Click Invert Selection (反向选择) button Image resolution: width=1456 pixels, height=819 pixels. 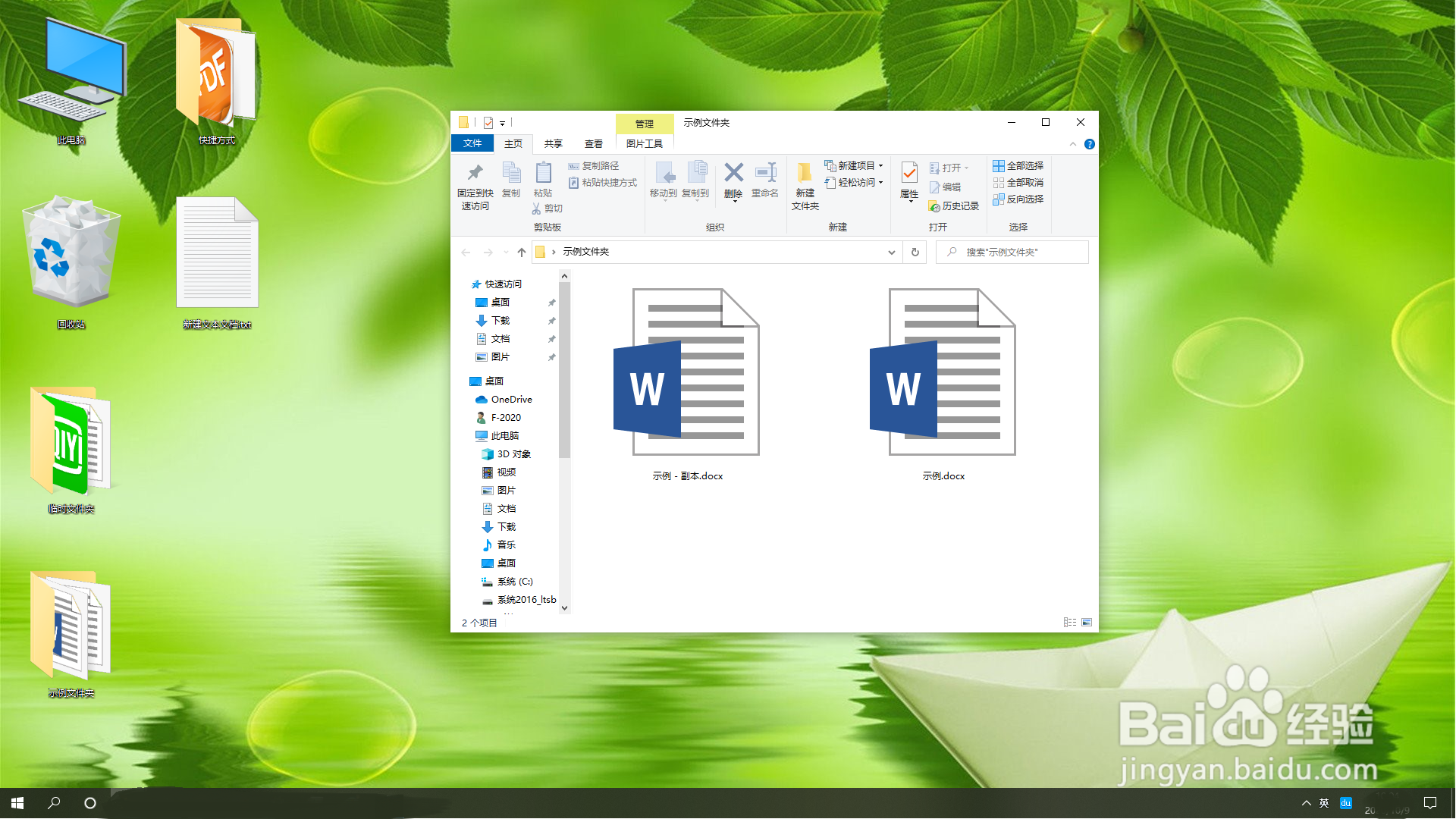coord(1018,199)
